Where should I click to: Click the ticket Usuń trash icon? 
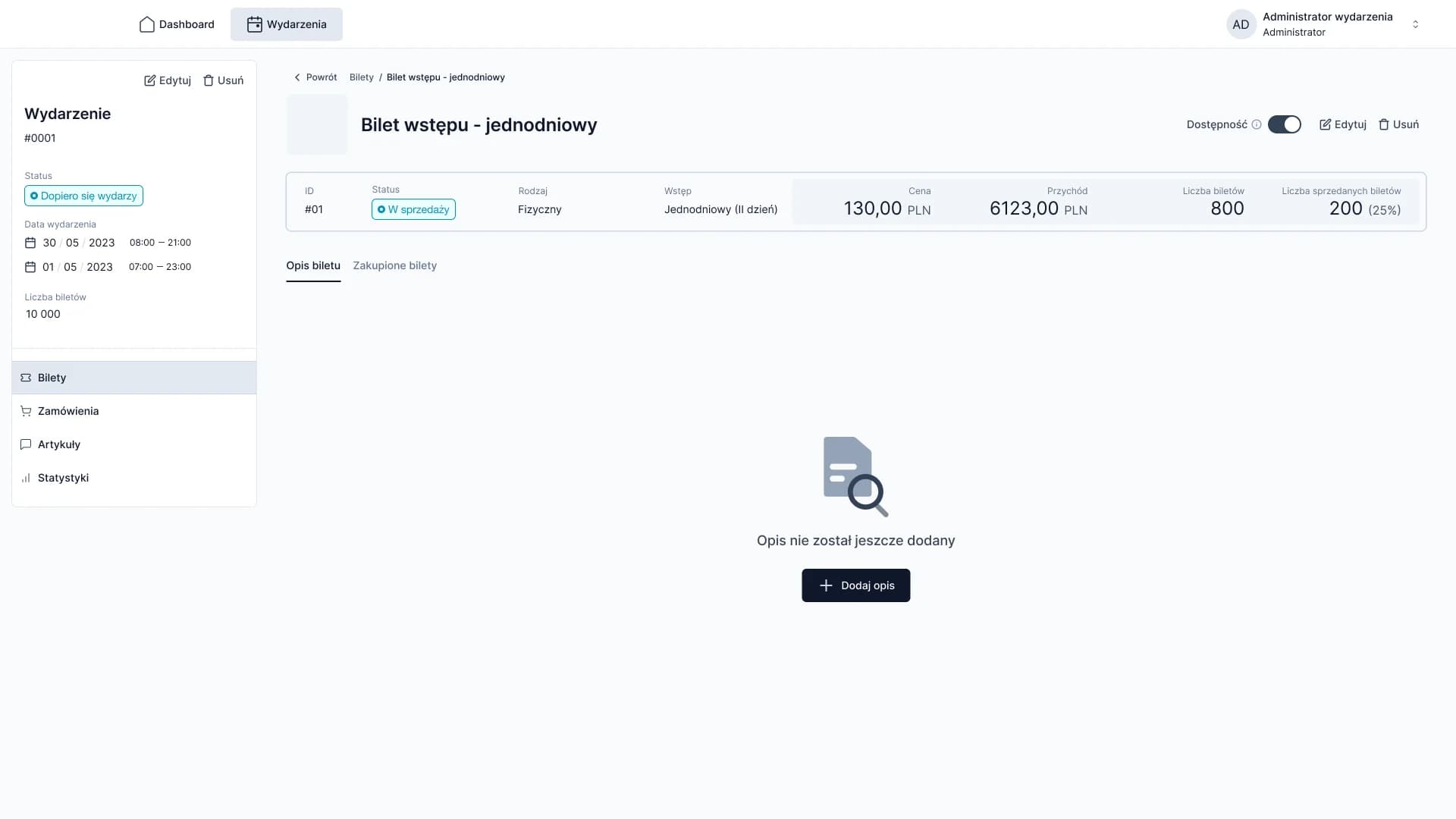(x=1383, y=124)
